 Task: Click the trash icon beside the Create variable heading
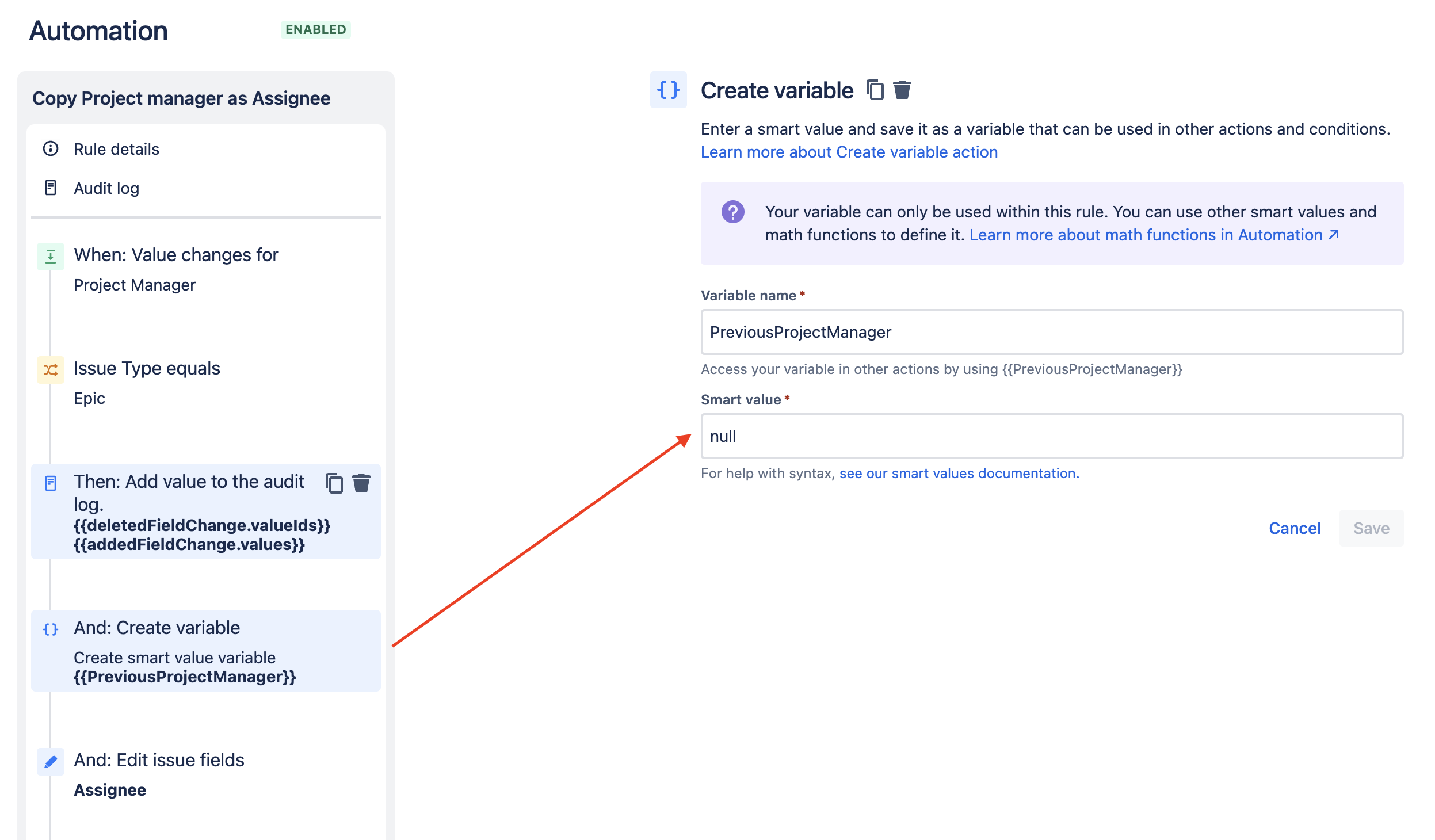[x=902, y=90]
